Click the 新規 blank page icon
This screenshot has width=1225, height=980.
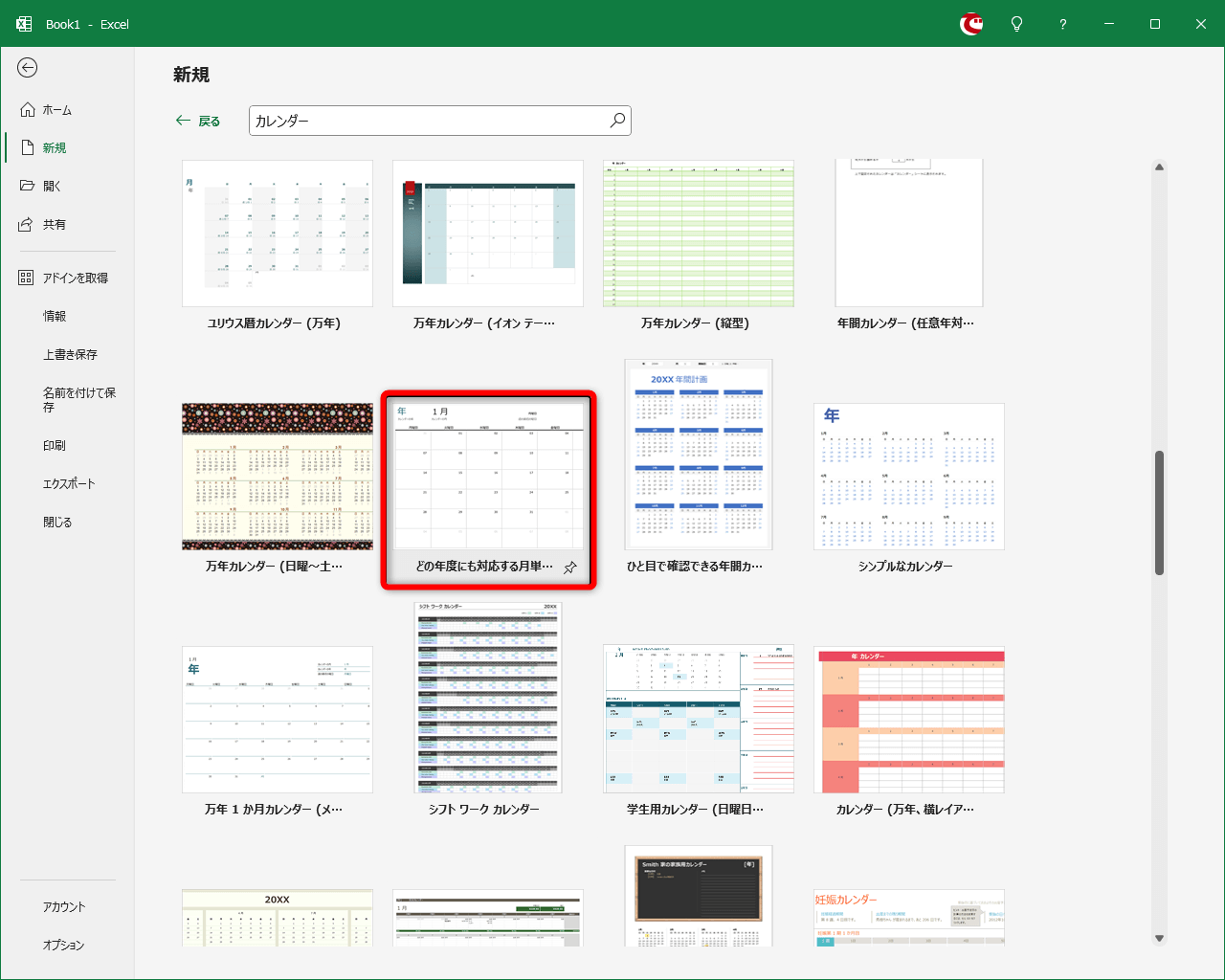click(28, 148)
